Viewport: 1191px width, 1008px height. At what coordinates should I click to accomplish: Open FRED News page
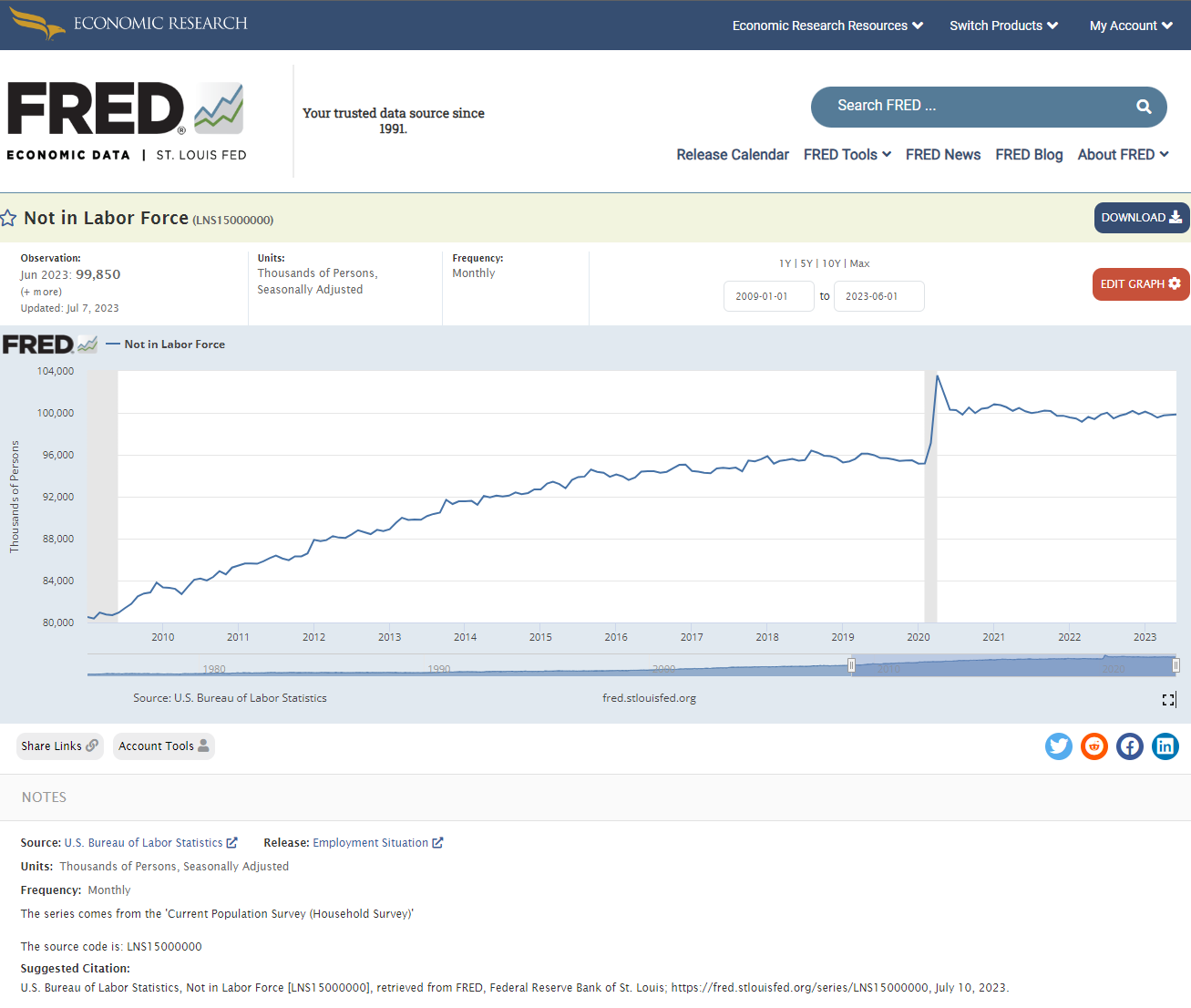943,155
